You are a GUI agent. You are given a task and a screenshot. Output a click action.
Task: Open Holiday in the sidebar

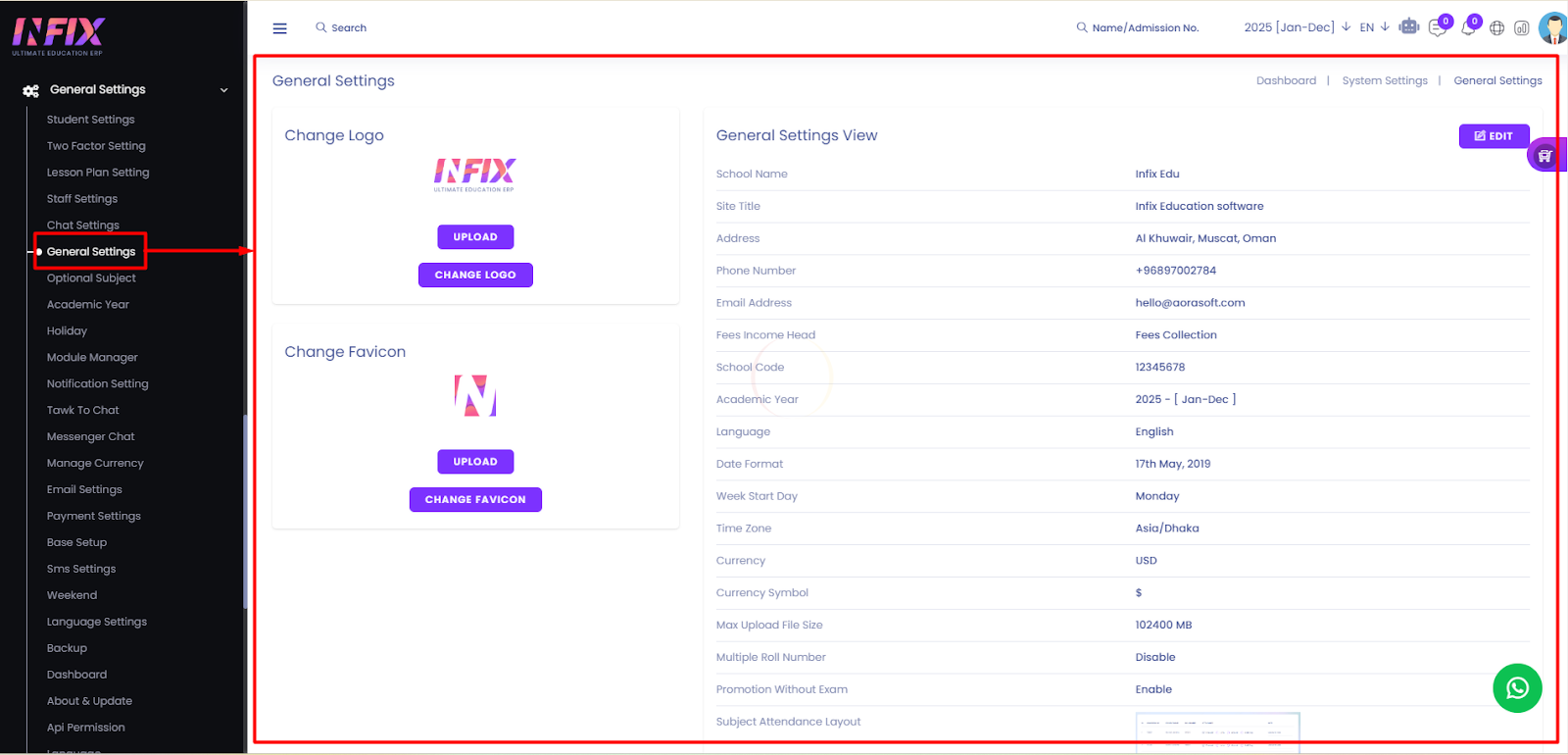click(67, 331)
